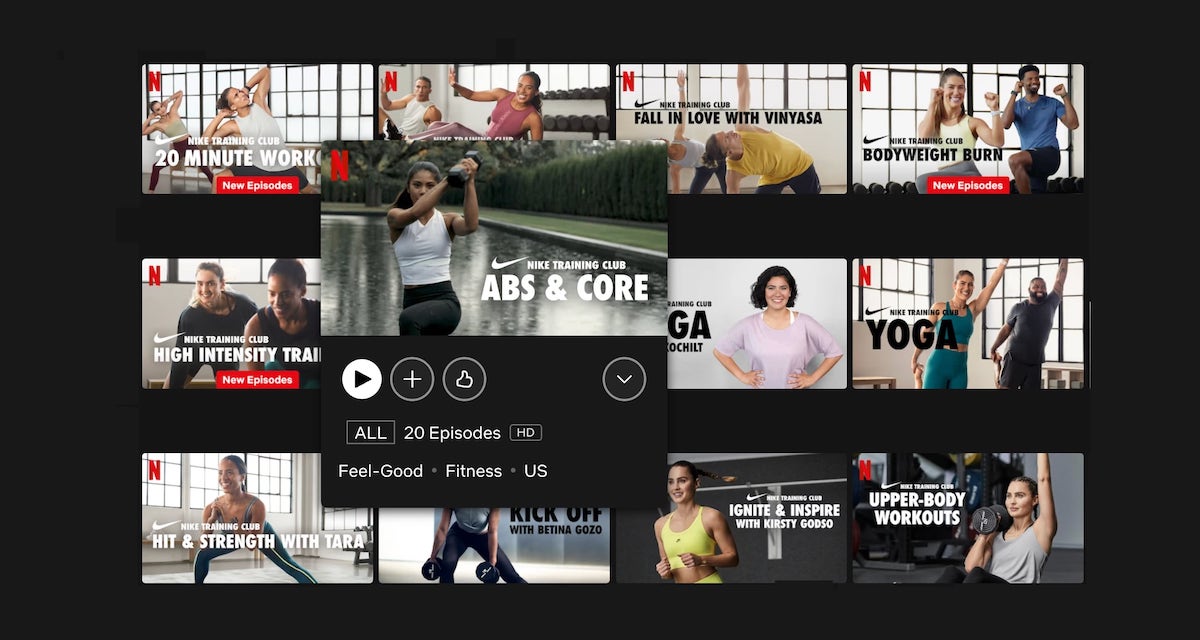Select the Fall in Love with Vinyasa title
The height and width of the screenshot is (640, 1200).
731,128
